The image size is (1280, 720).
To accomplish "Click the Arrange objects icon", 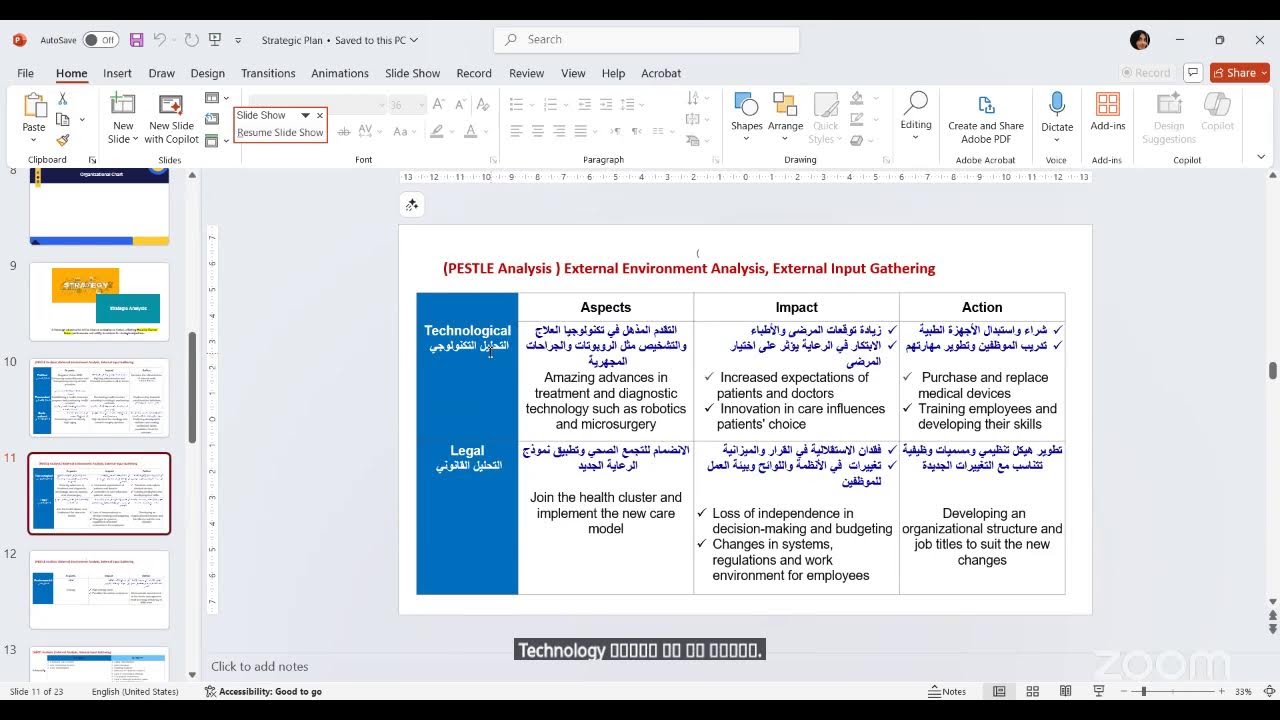I will point(785,105).
